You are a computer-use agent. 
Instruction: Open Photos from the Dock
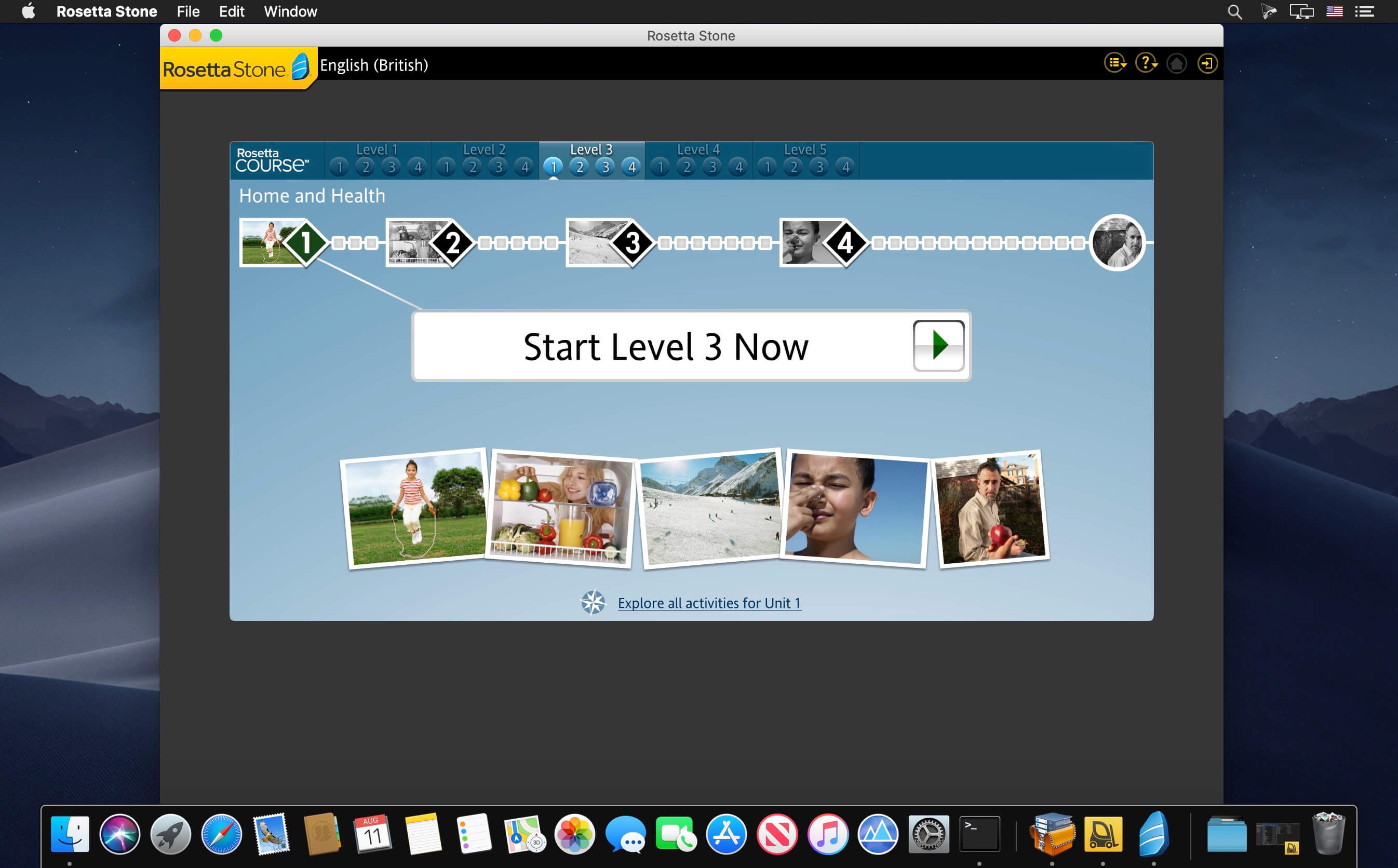pyautogui.click(x=575, y=834)
